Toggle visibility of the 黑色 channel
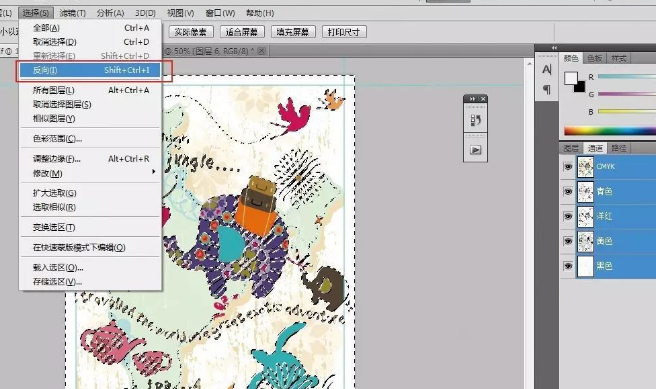This screenshot has width=656, height=389. click(568, 266)
